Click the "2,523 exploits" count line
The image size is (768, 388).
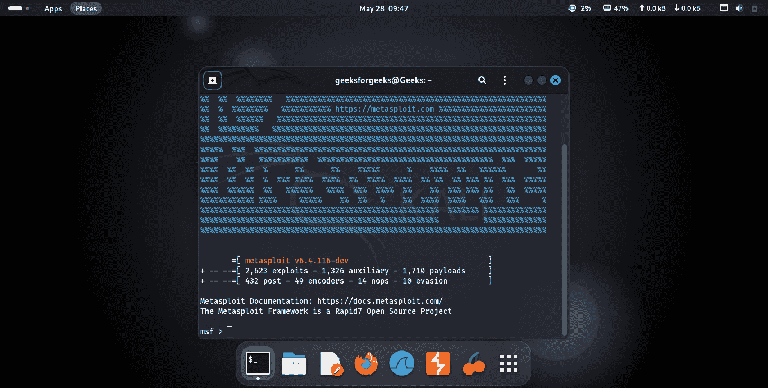click(355, 270)
